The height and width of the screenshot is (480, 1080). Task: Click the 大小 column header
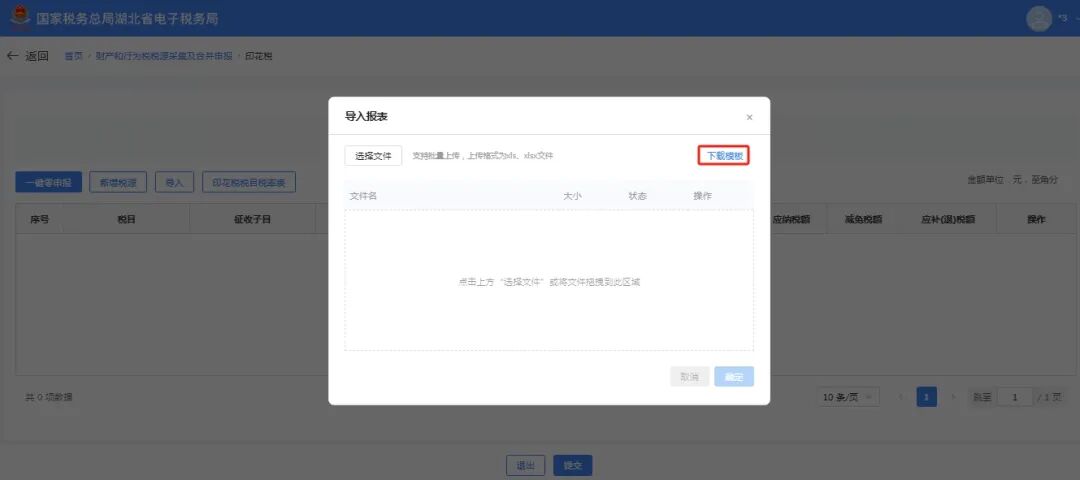click(572, 196)
